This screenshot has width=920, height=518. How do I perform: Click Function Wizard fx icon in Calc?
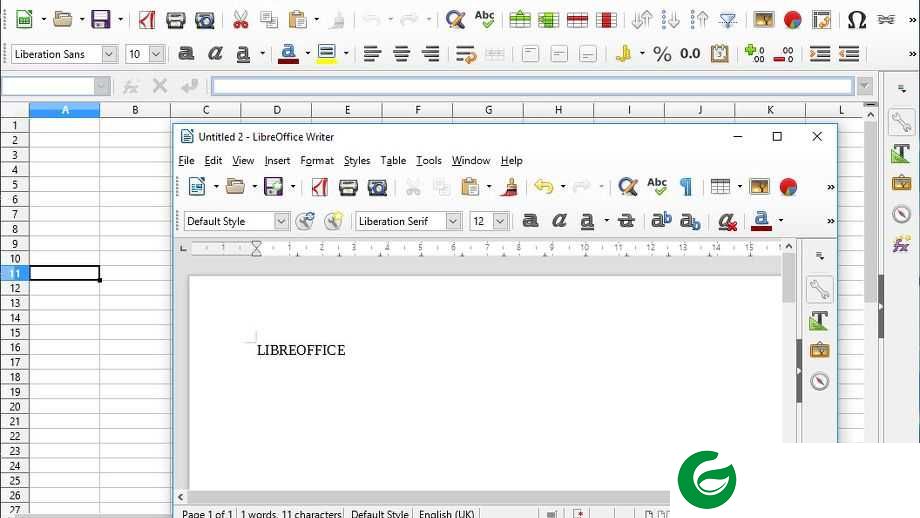coord(130,87)
